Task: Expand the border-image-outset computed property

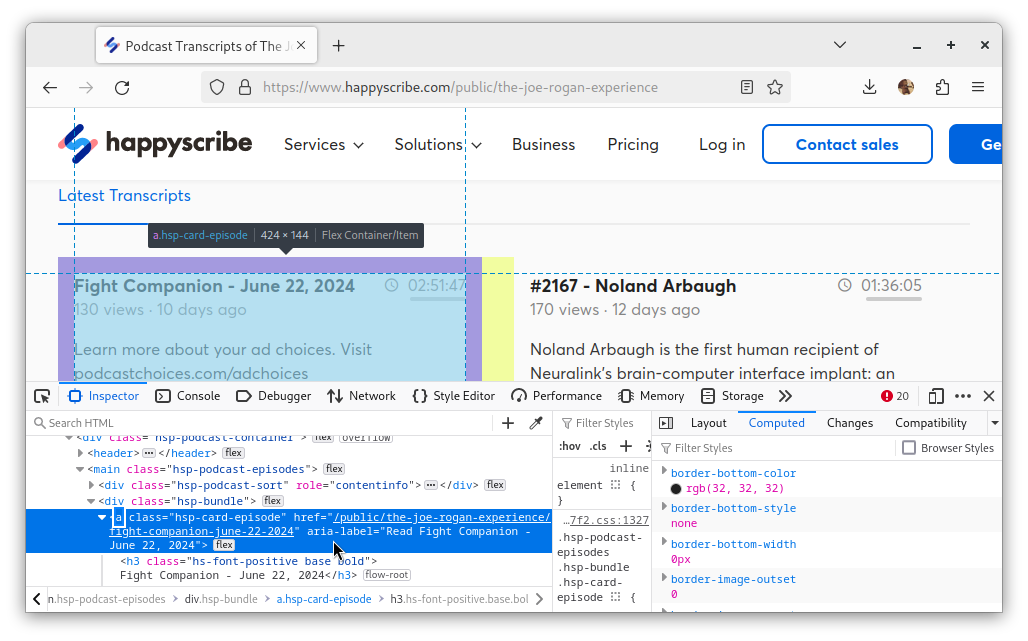Action: 664,577
